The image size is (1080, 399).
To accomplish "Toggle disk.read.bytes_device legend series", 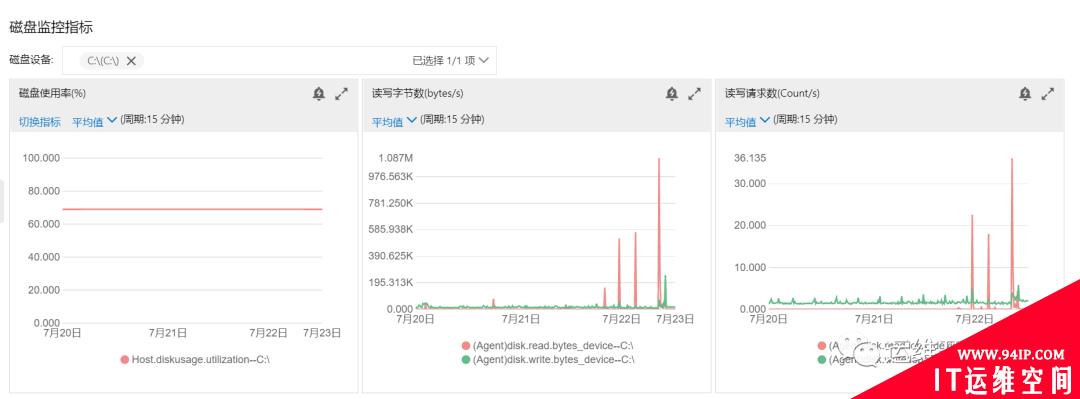I will pyautogui.click(x=547, y=346).
